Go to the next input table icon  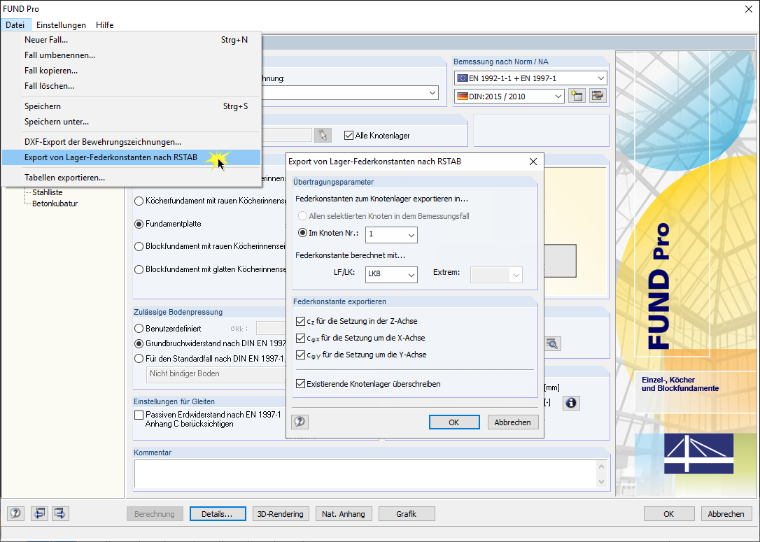60,513
